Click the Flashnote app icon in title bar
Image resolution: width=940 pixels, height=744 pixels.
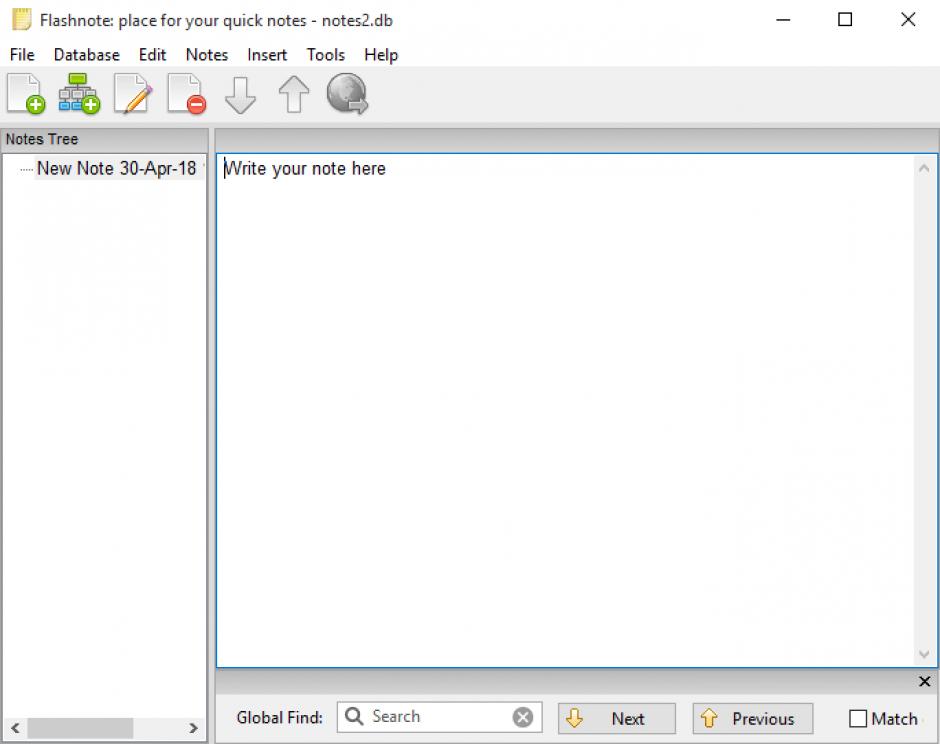pyautogui.click(x=22, y=20)
